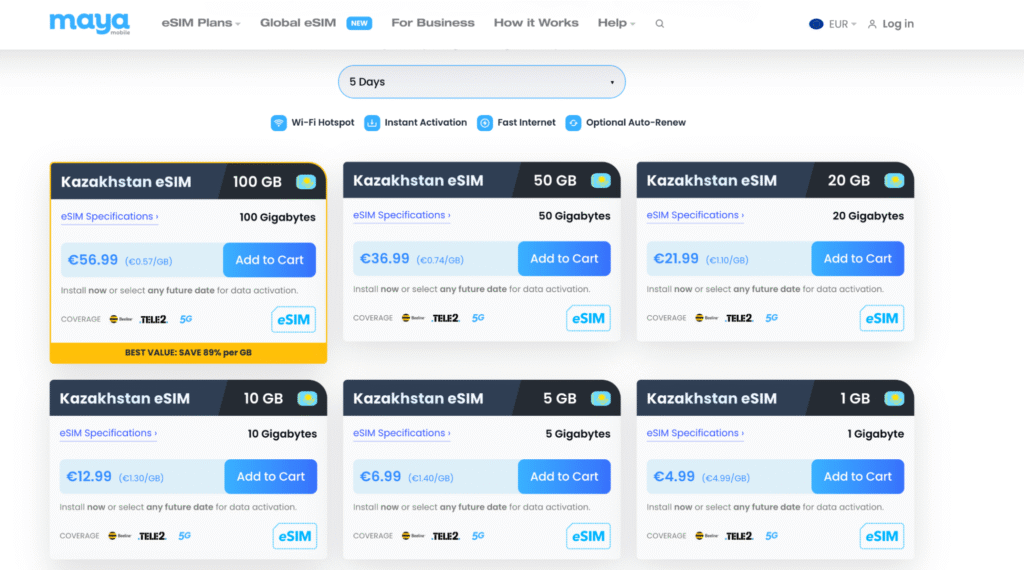Open the Global eSIM page
This screenshot has width=1024, height=570.
click(x=298, y=23)
